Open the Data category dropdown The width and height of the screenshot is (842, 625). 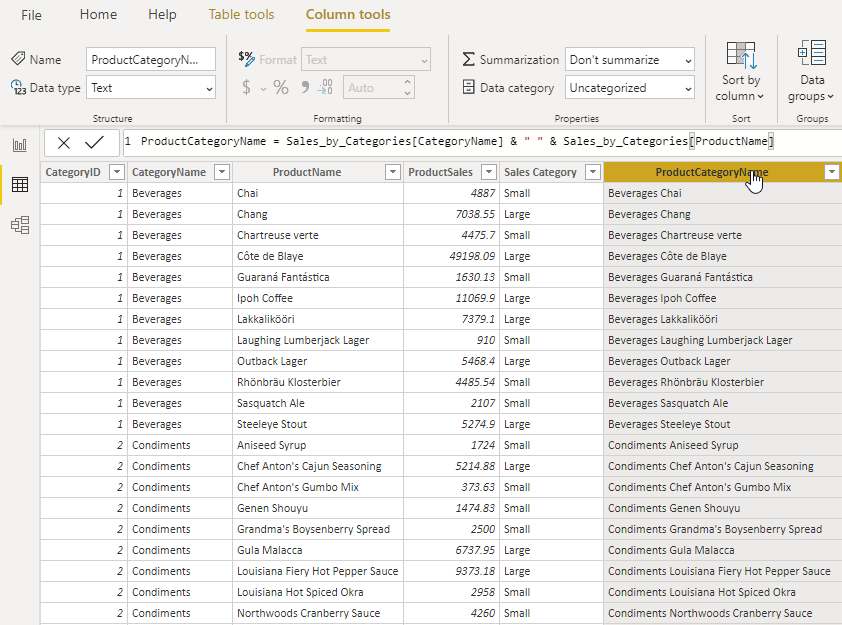[x=629, y=88]
